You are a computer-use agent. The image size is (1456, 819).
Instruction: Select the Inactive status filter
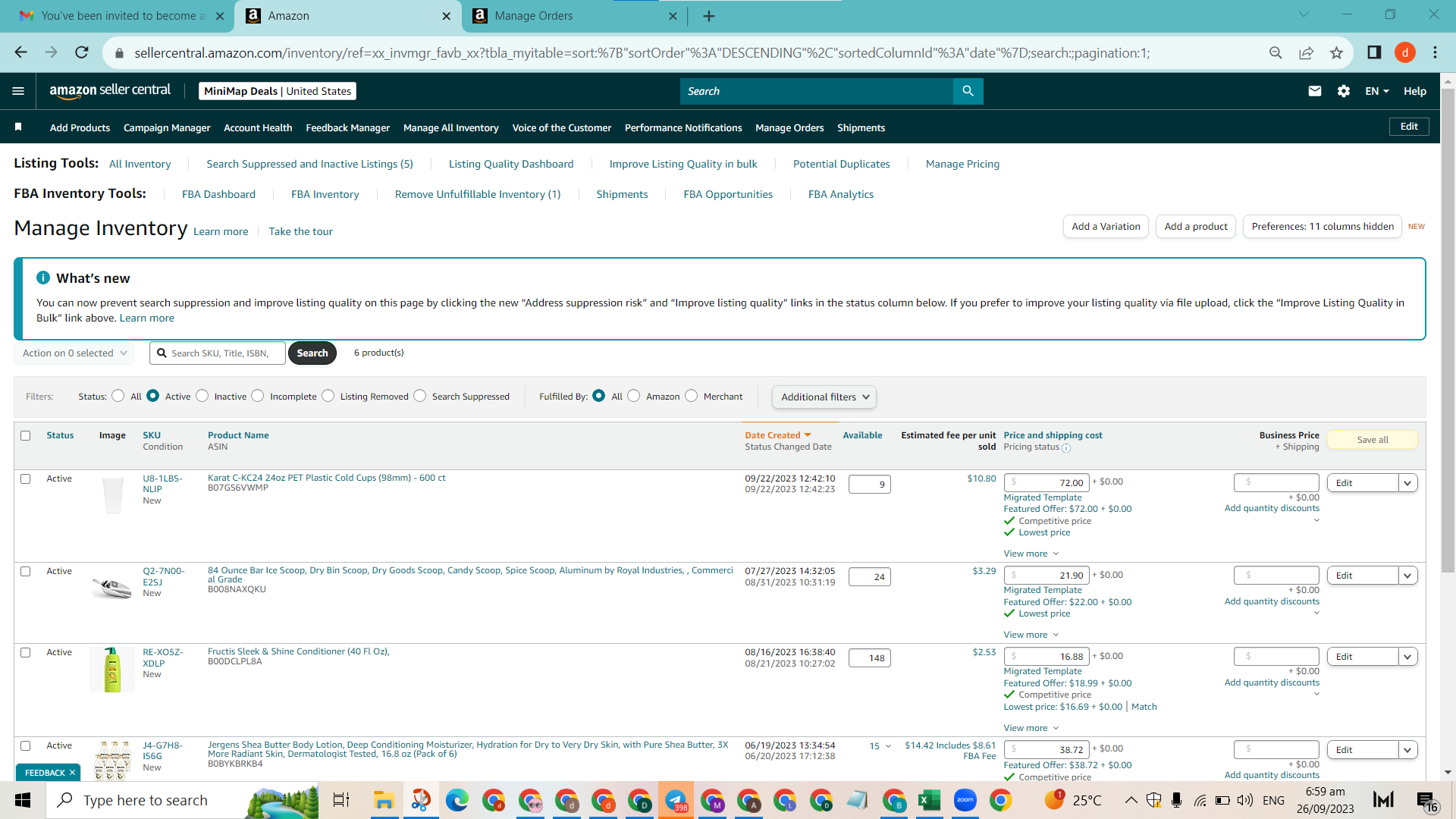pyautogui.click(x=202, y=396)
